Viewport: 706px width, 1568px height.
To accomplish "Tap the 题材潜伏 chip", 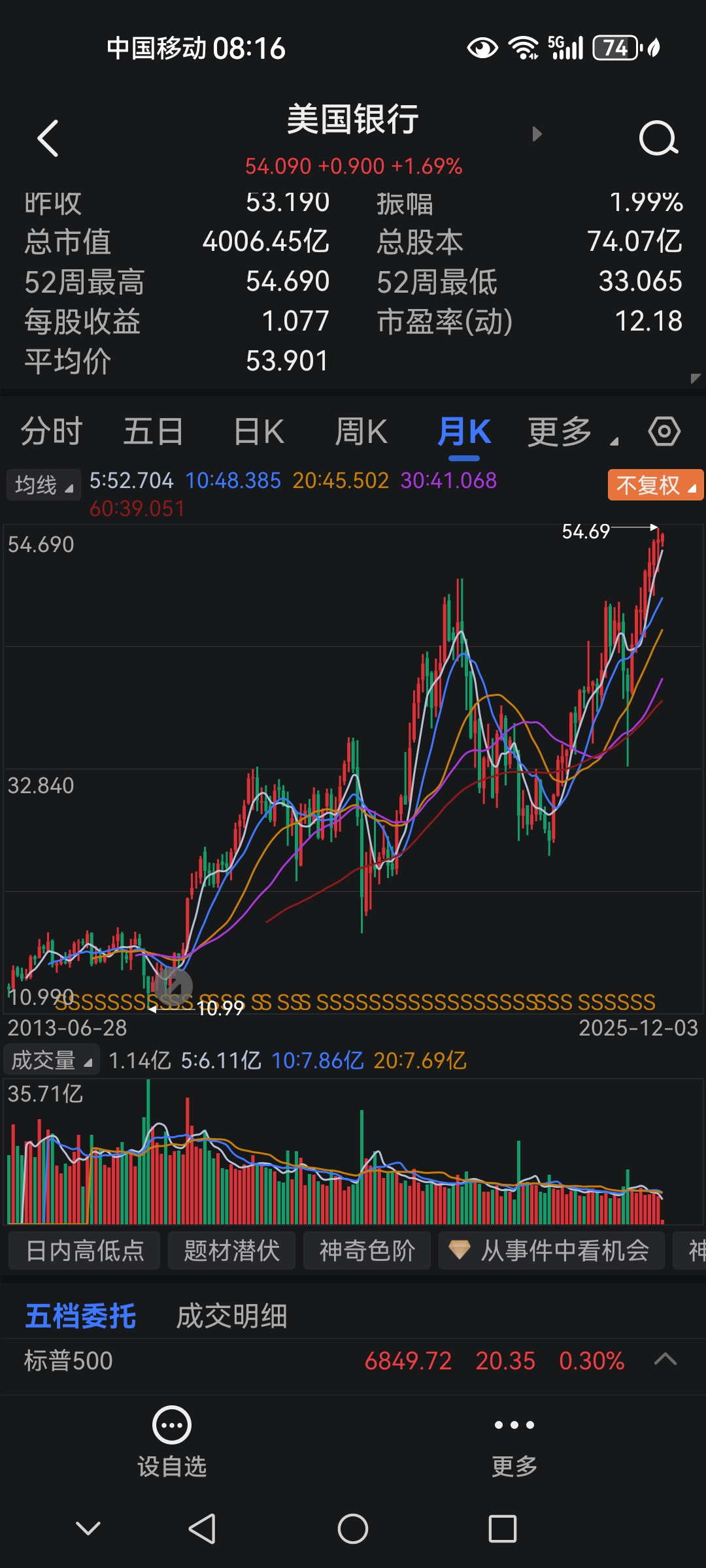I will (x=231, y=1250).
